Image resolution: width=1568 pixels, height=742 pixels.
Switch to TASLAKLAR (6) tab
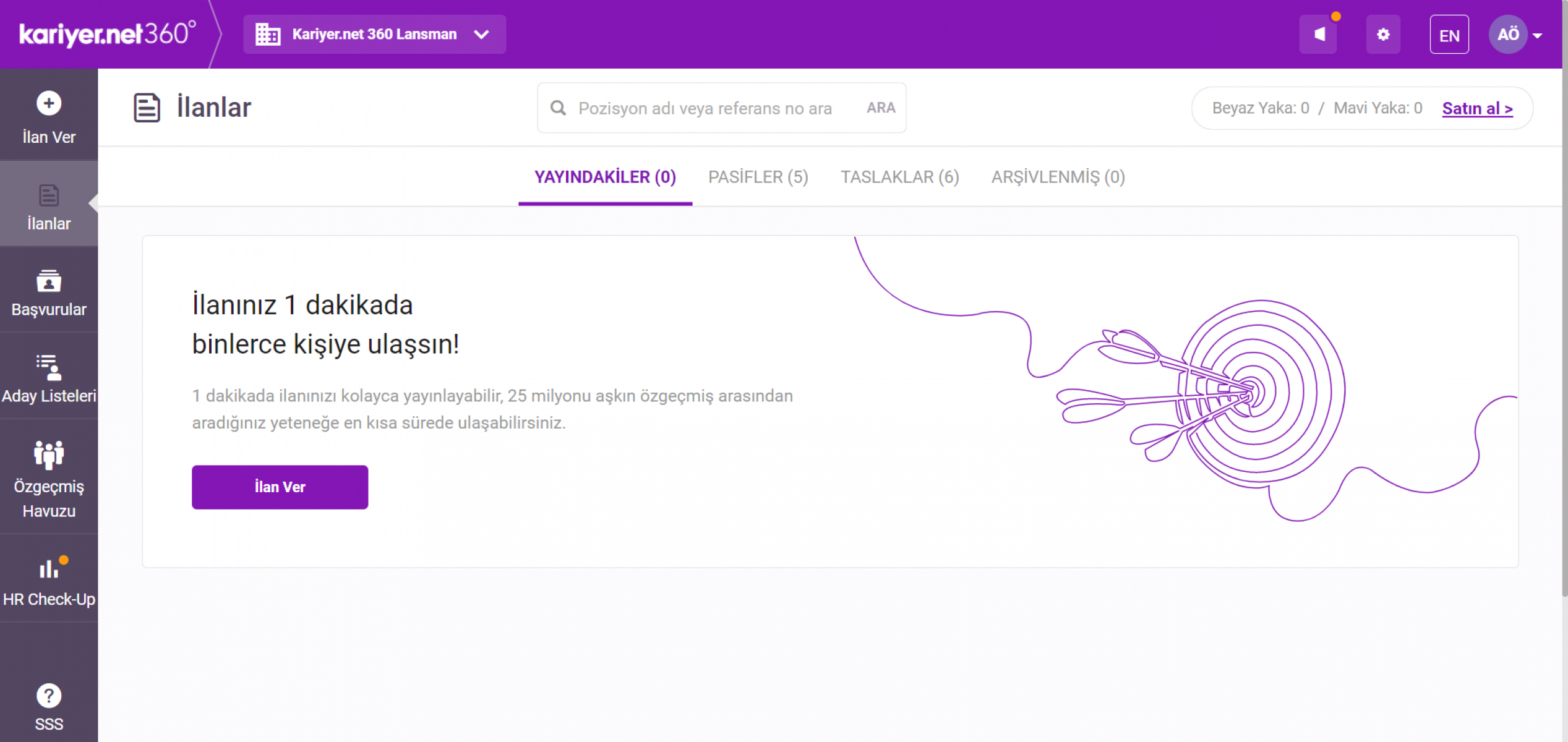tap(899, 177)
